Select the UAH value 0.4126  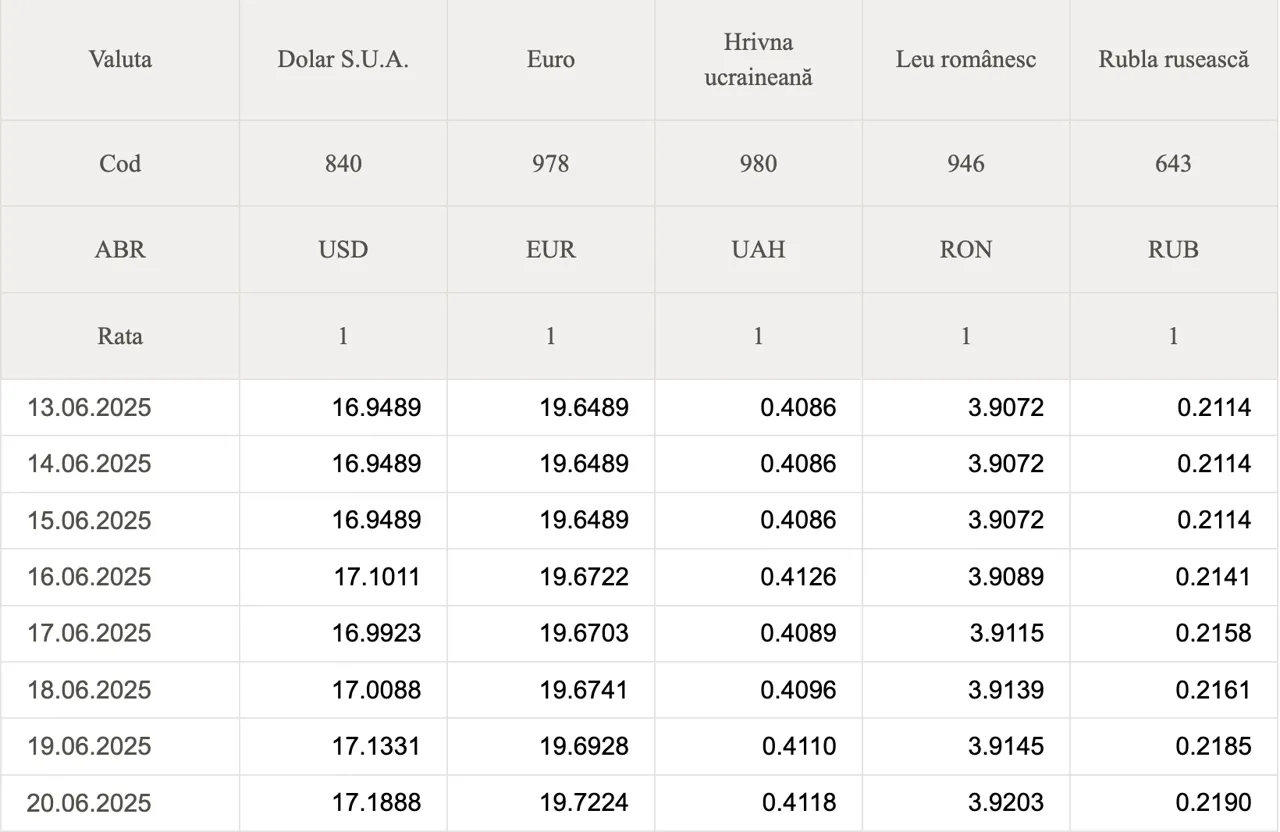click(797, 577)
